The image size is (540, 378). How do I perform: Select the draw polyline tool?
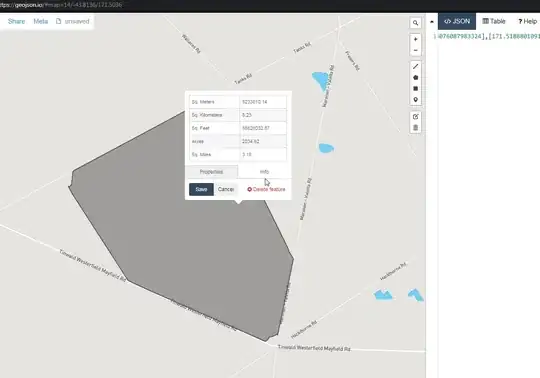tap(415, 66)
